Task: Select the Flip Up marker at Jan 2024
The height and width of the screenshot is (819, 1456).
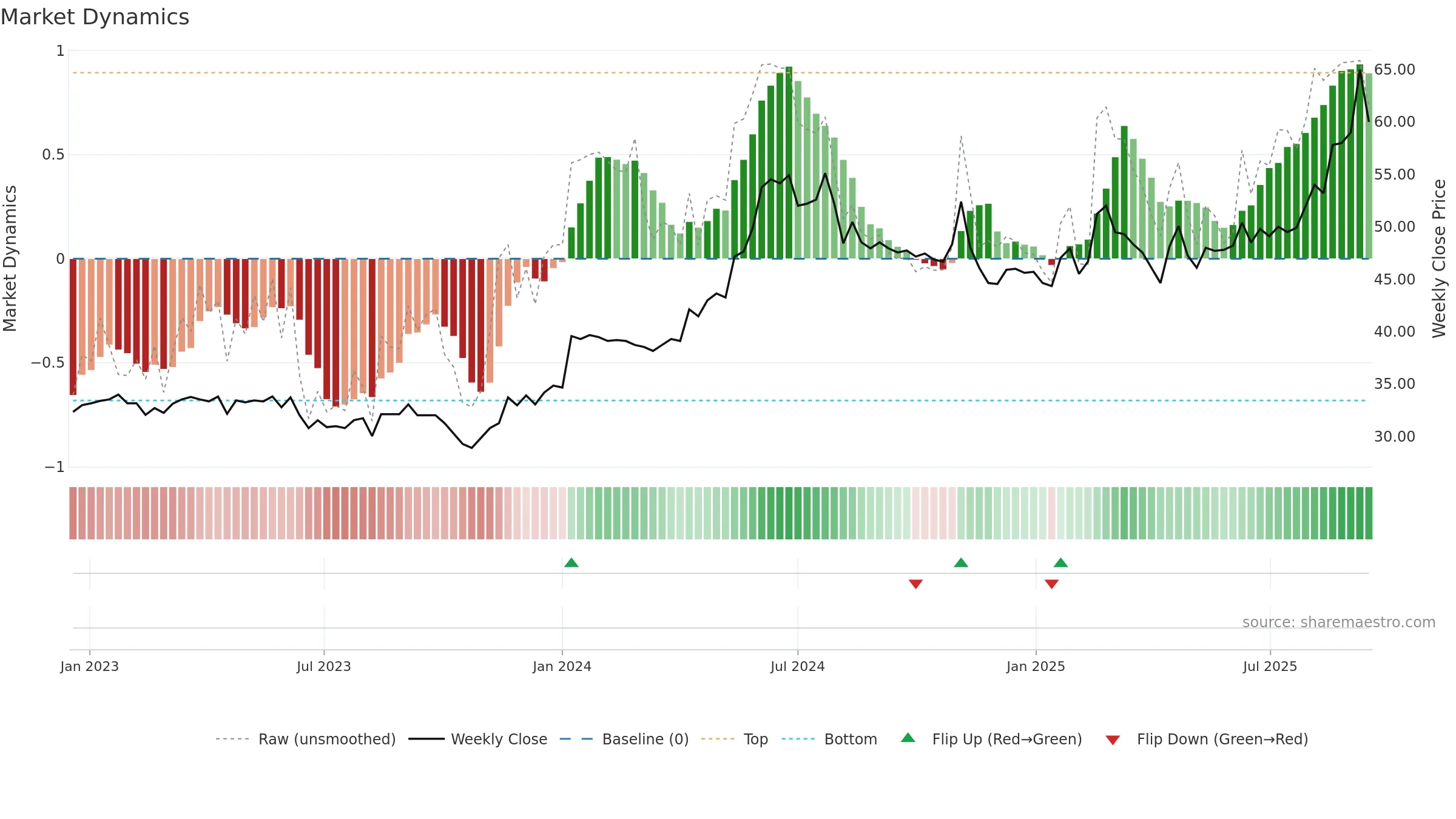Action: point(571,562)
